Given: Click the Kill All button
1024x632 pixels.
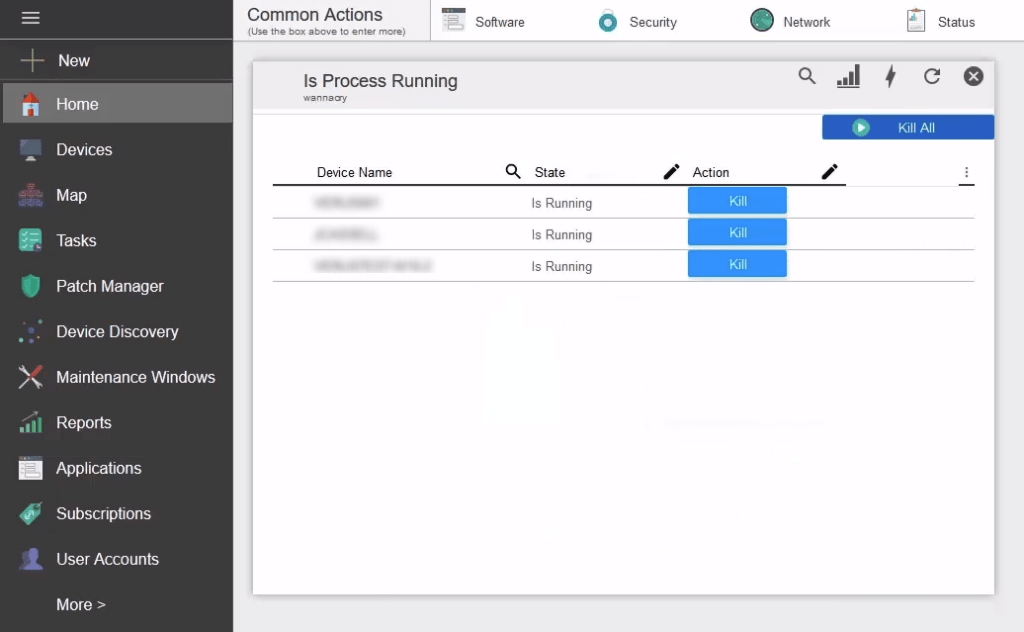Looking at the screenshot, I should pos(908,127).
